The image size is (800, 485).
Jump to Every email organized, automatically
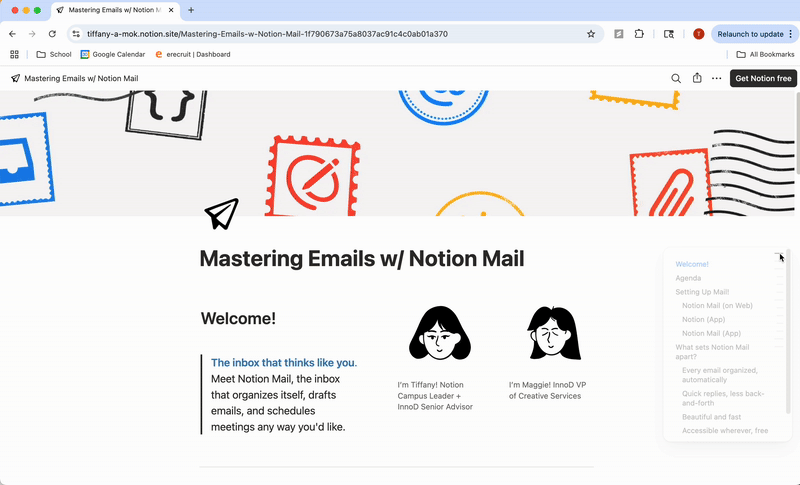click(x=719, y=375)
